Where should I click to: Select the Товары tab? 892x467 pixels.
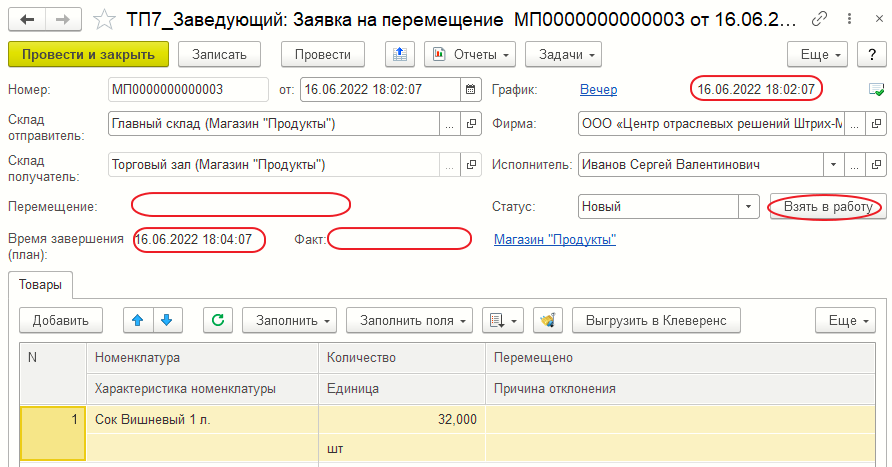41,285
